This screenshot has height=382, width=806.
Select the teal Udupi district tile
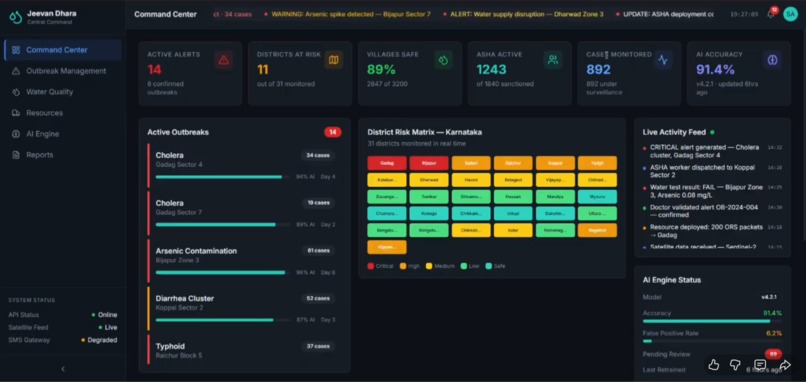[513, 213]
